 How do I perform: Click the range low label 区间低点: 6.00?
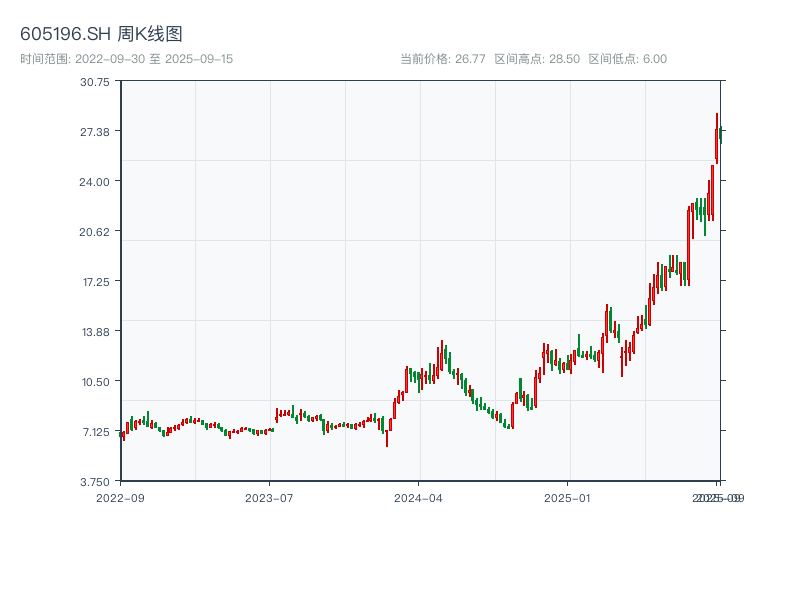click(x=628, y=59)
